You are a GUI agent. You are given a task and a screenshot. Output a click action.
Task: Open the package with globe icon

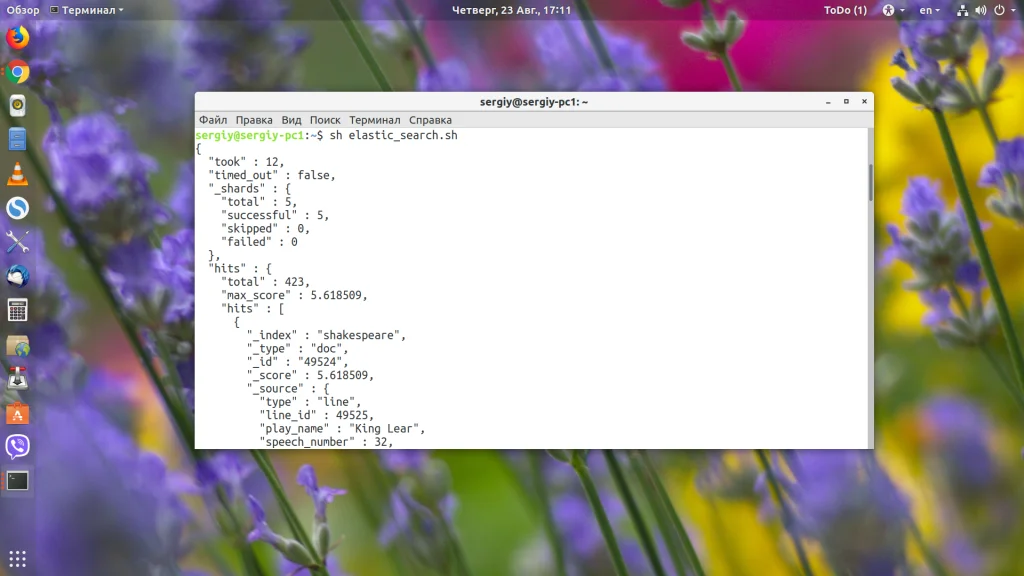18,345
